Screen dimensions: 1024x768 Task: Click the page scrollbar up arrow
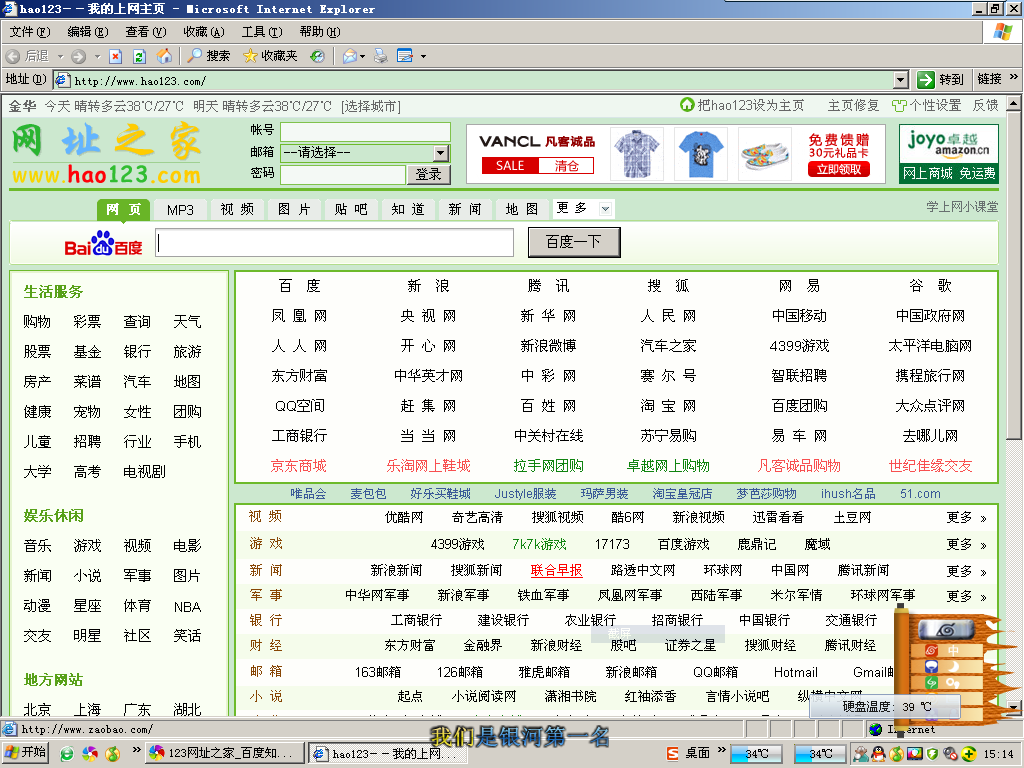pyautogui.click(x=1014, y=103)
